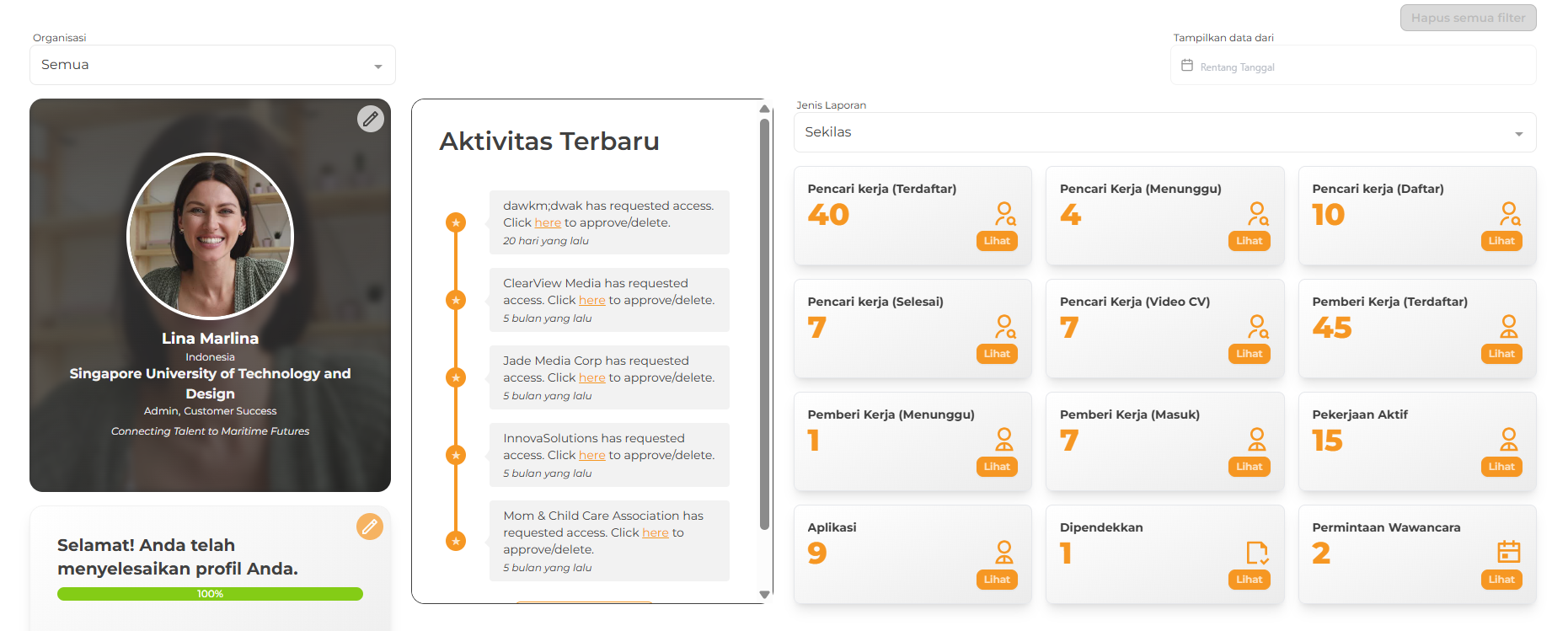
Task: Open 'here' link in InnovaSolutions access request
Action: click(x=591, y=456)
